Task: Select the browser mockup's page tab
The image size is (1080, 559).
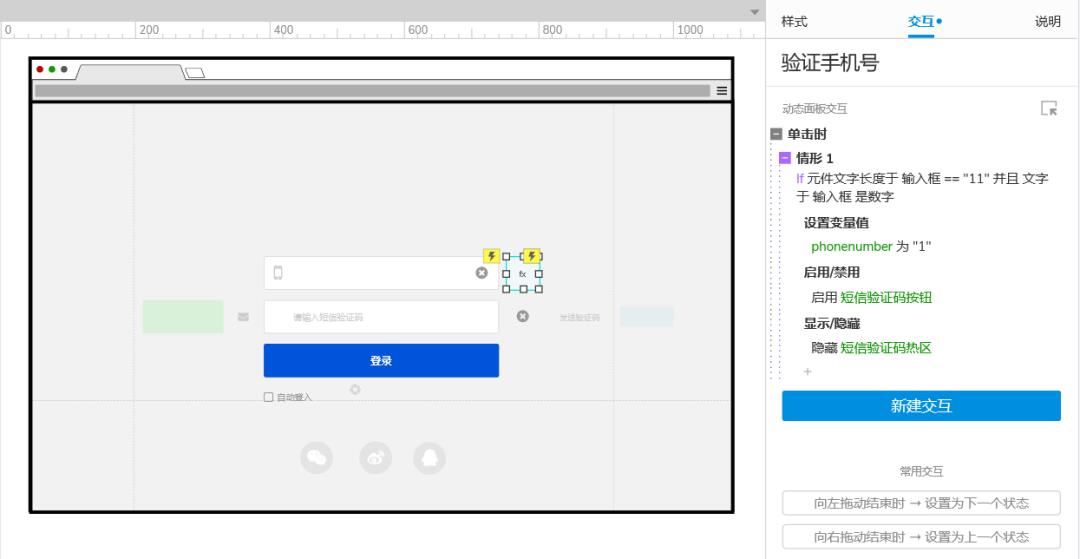Action: 130,72
